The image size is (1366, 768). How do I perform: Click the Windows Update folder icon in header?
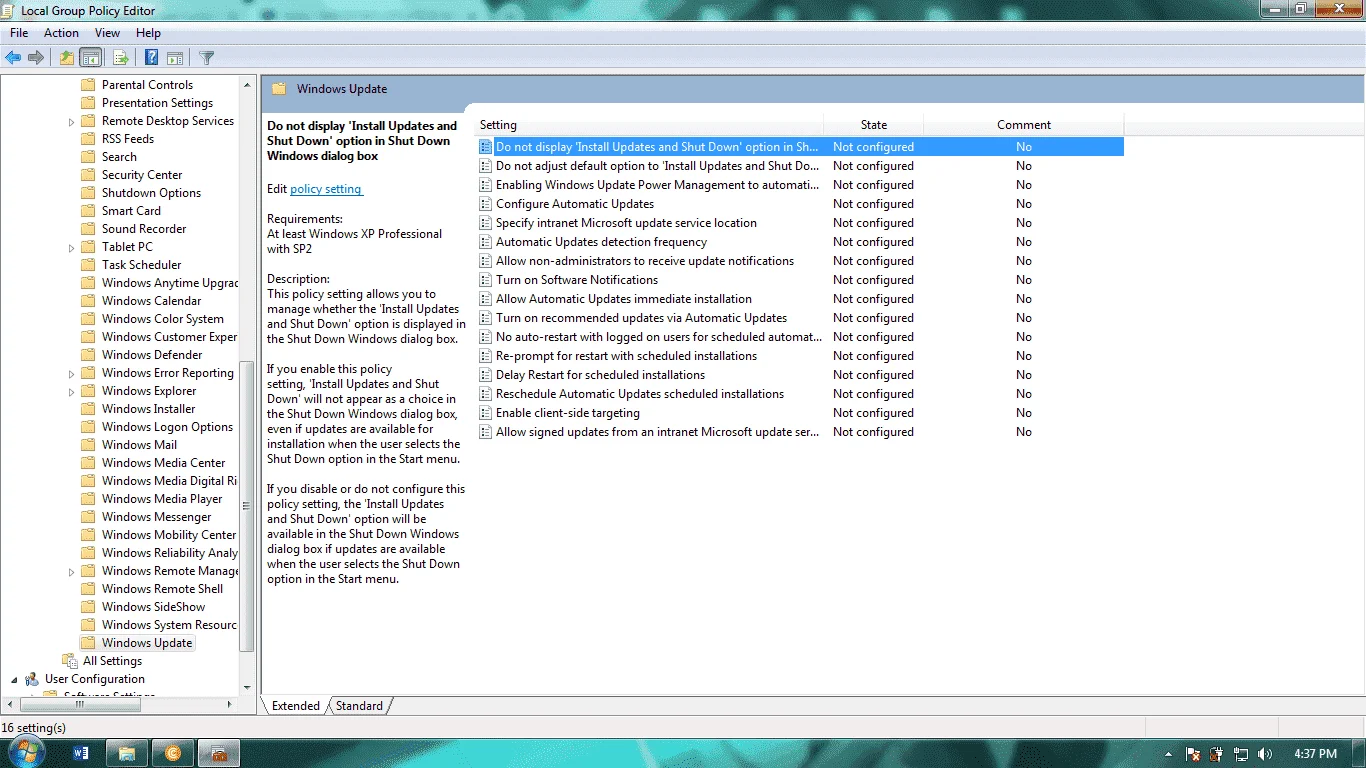pyautogui.click(x=279, y=89)
